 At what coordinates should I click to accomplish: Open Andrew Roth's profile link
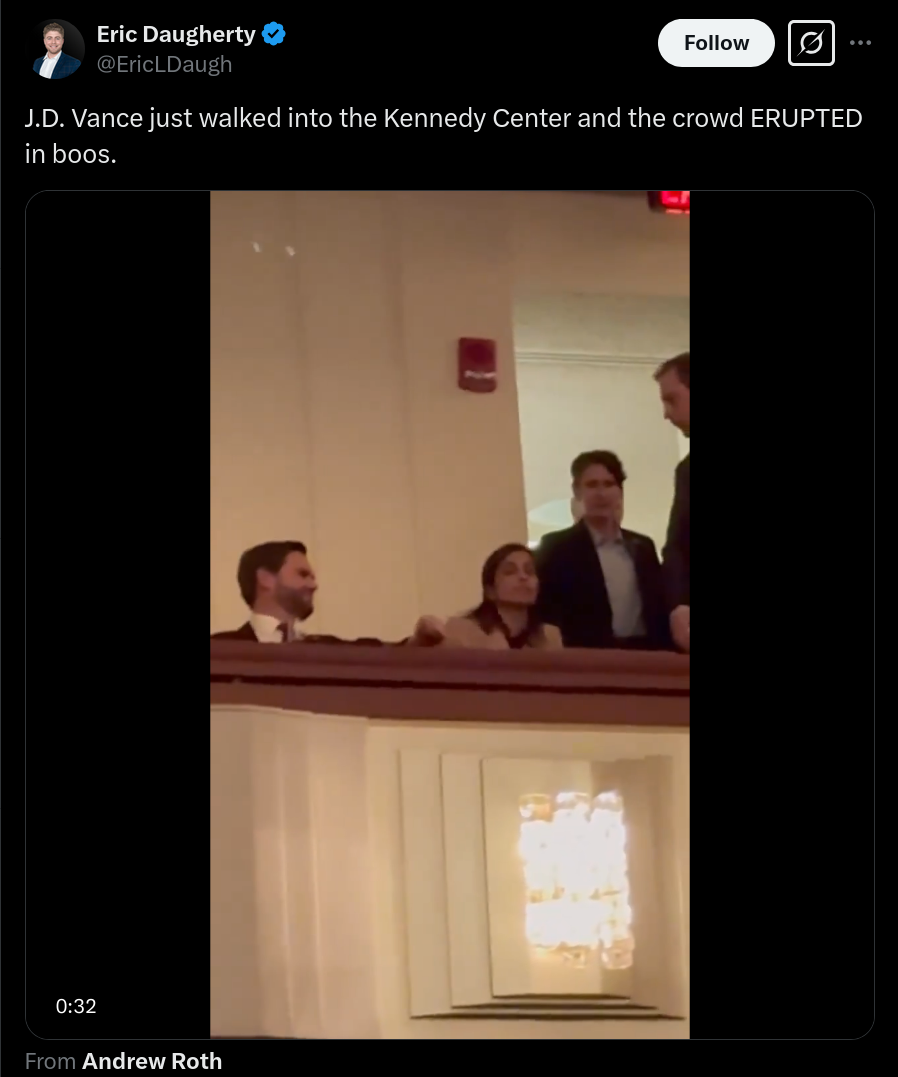152,1061
